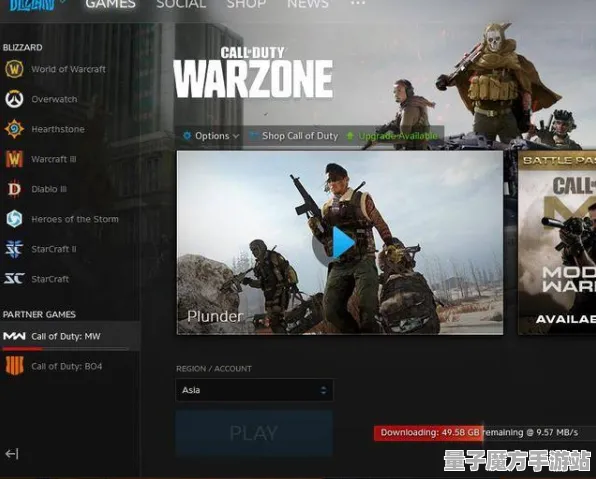The image size is (596, 479).
Task: Click the Call of Duty: MW icon
Action: pos(14,336)
